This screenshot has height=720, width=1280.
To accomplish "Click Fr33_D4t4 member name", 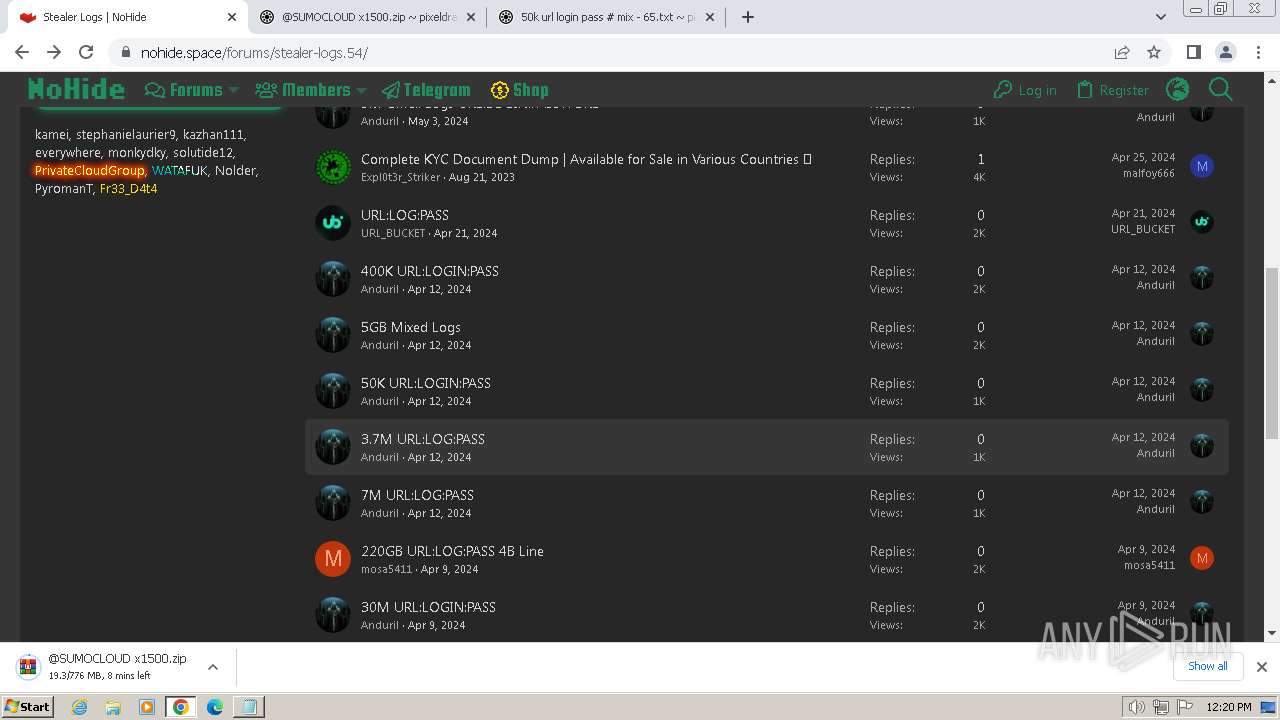I will coord(128,188).
